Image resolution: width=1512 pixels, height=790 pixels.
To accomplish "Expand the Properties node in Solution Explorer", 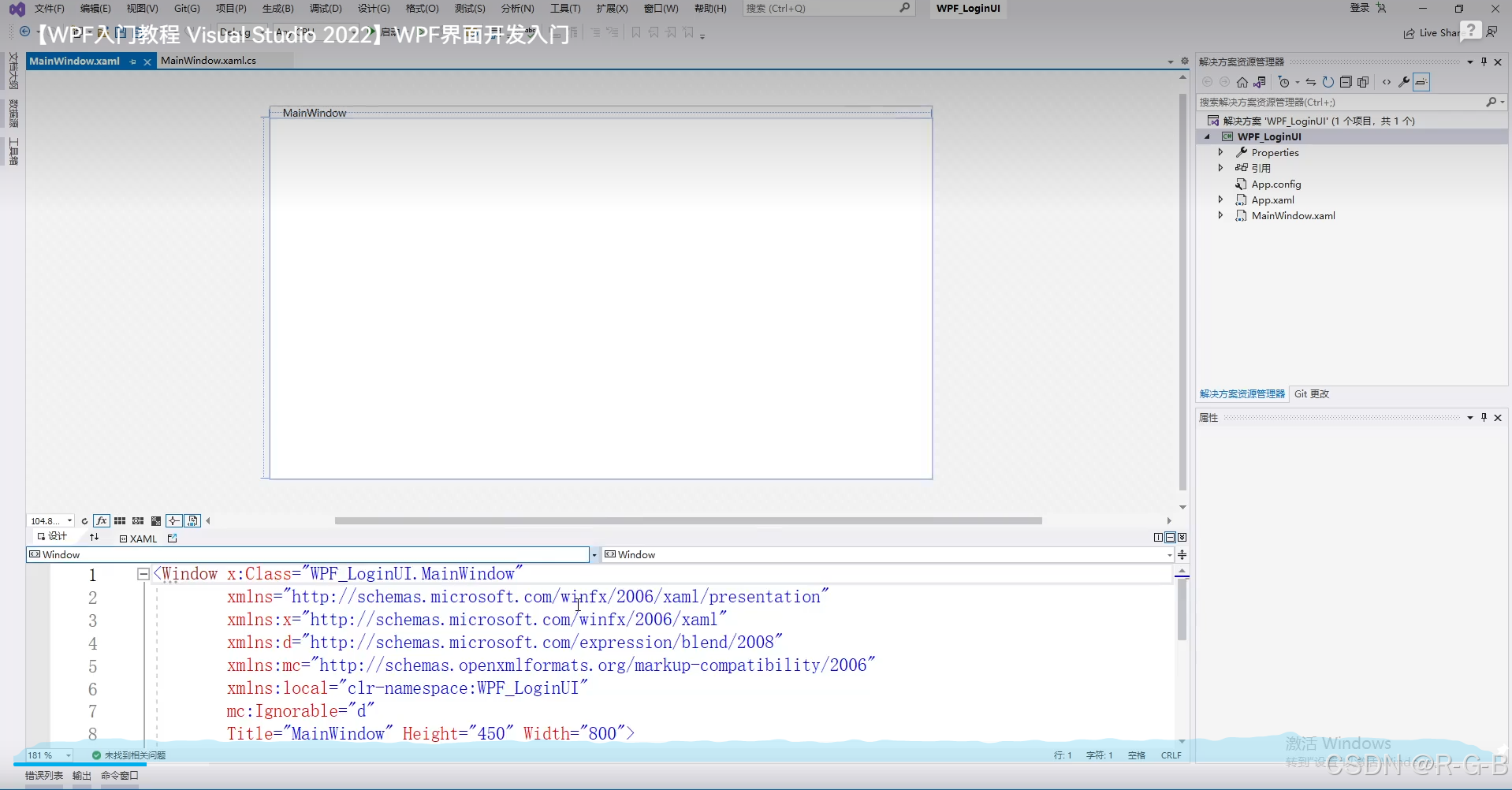I will 1220,152.
